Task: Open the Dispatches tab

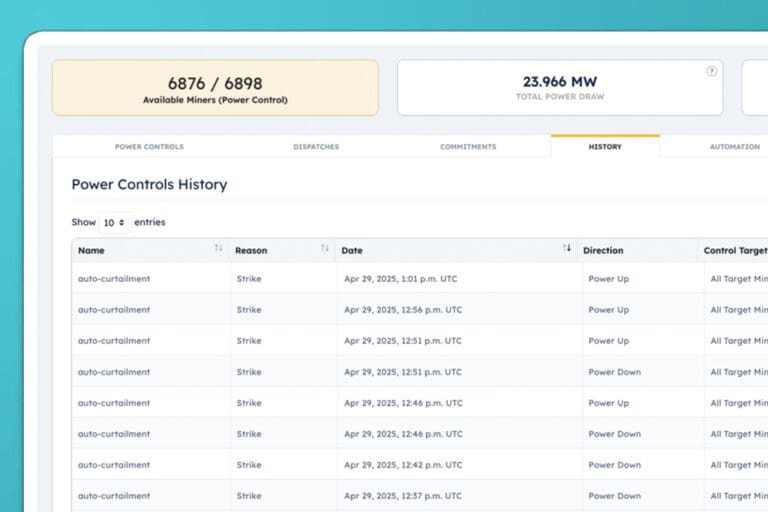Action: 316,147
